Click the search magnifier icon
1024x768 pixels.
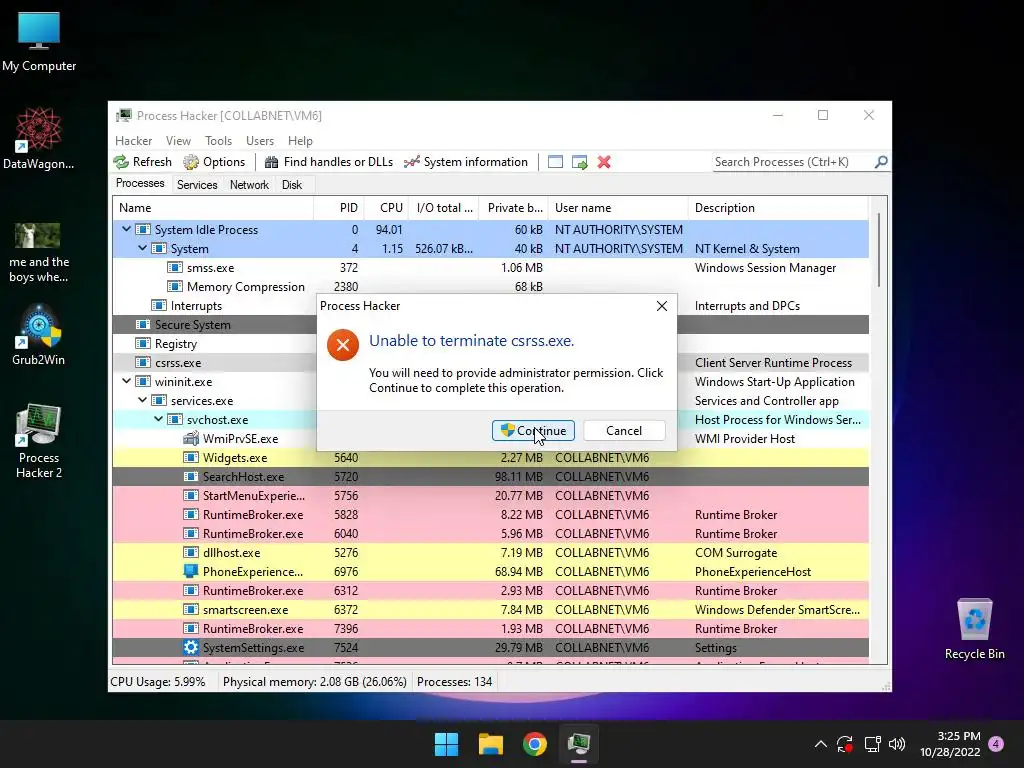click(x=881, y=162)
